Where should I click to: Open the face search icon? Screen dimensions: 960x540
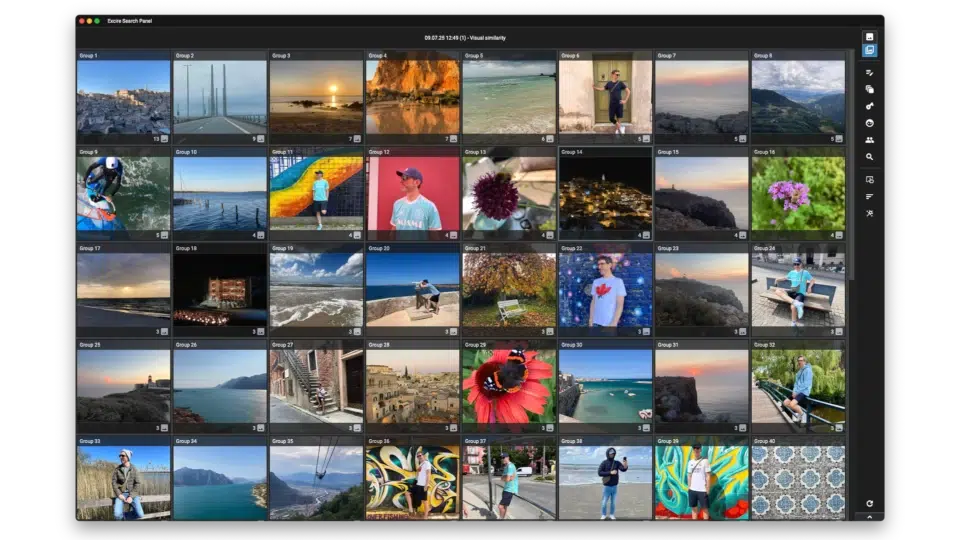point(869,123)
